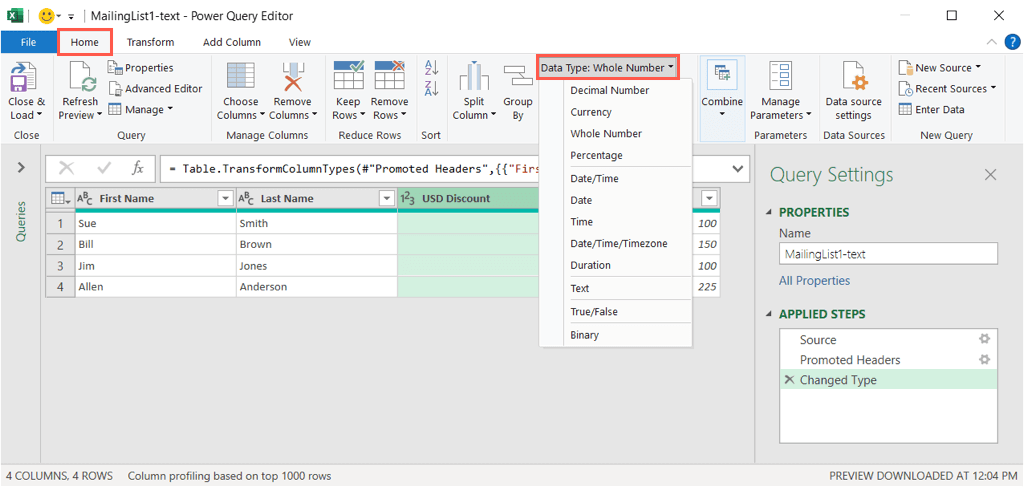Click the cell containing Sue
Image resolution: width=1024 pixels, height=487 pixels.
155,223
